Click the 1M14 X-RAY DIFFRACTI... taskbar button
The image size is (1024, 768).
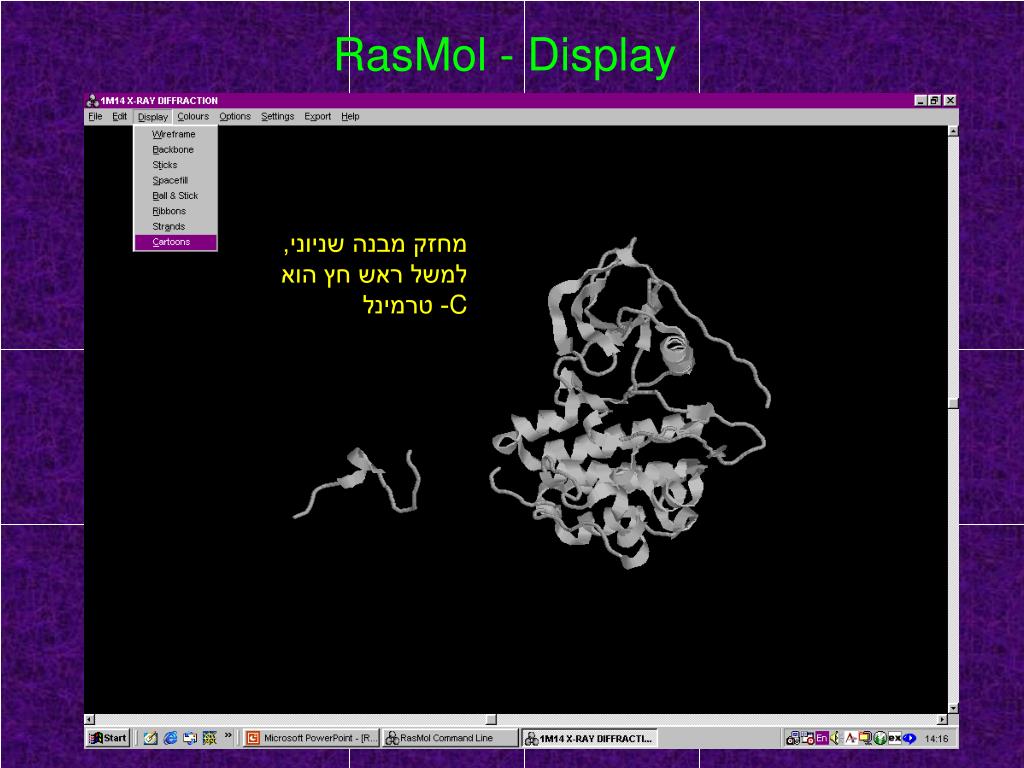590,739
